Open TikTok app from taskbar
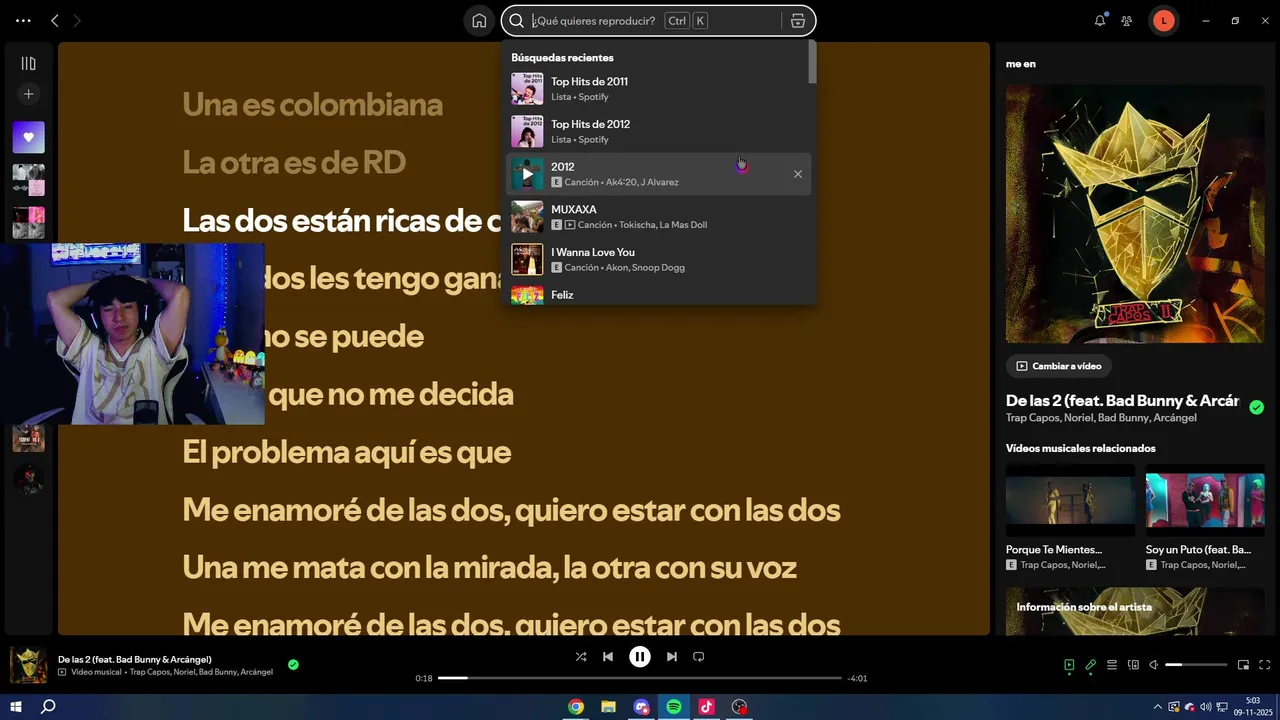Viewport: 1280px width, 720px height. coord(706,707)
